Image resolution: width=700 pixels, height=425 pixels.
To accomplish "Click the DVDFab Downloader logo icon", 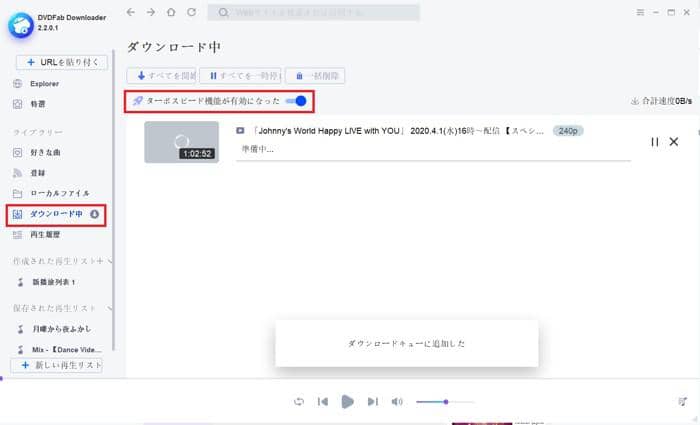I will (21, 25).
